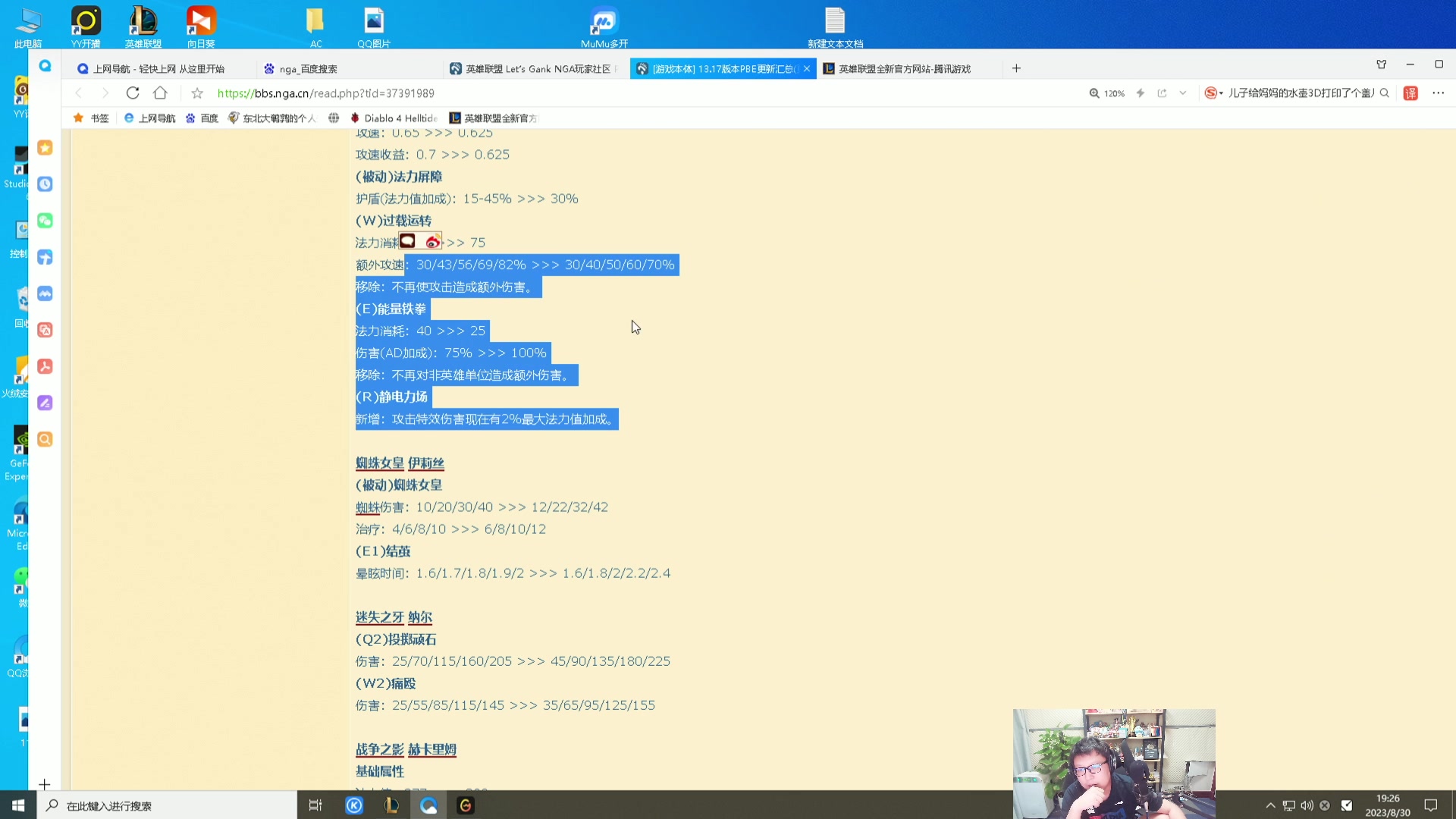The width and height of the screenshot is (1456, 819).
Task: Open the browser more options menu
Action: coord(1439,93)
